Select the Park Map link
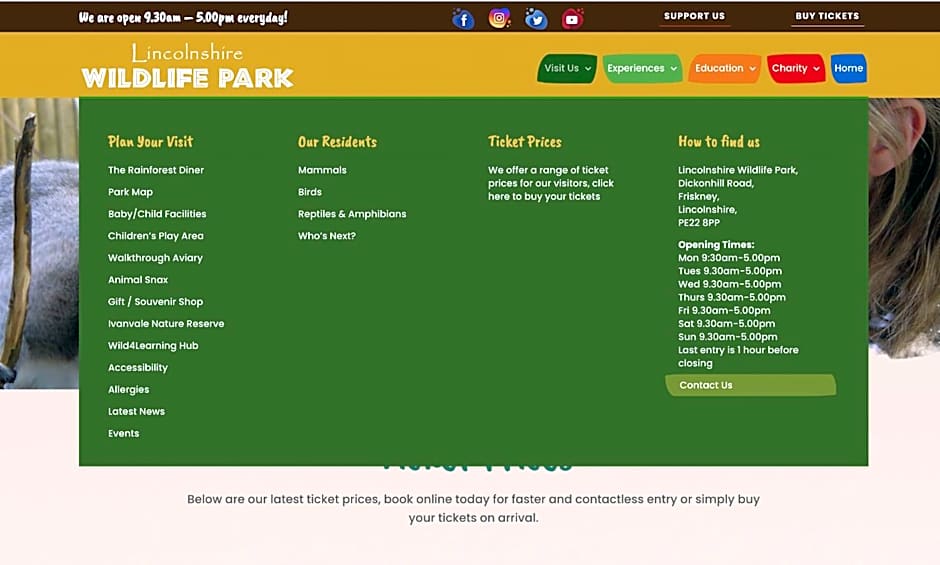The image size is (940, 565). 130,192
